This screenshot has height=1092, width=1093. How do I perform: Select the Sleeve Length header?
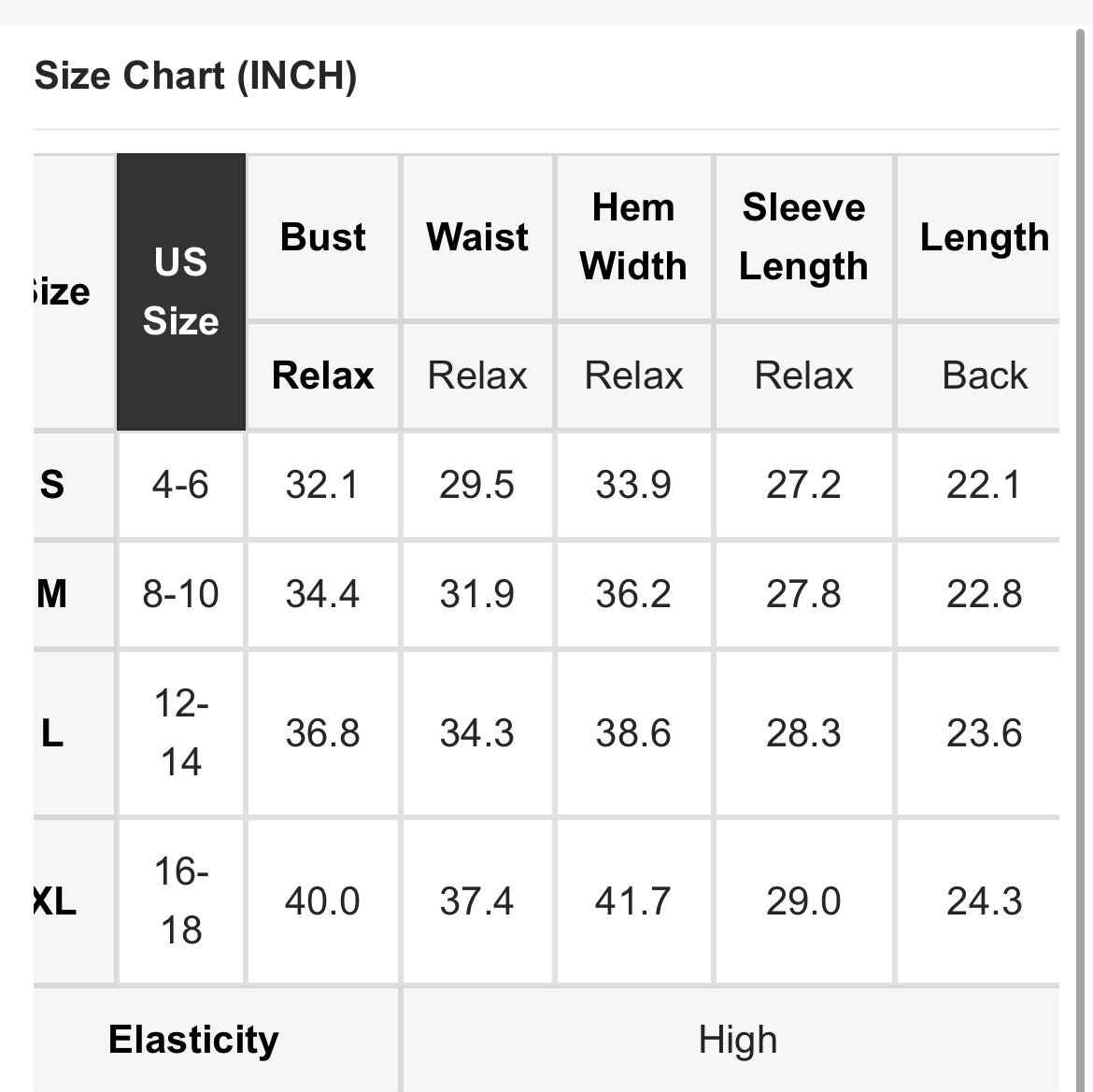click(803, 237)
